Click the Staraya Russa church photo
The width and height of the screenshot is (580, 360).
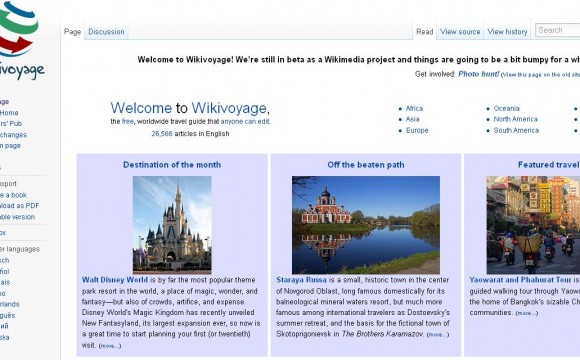point(366,225)
